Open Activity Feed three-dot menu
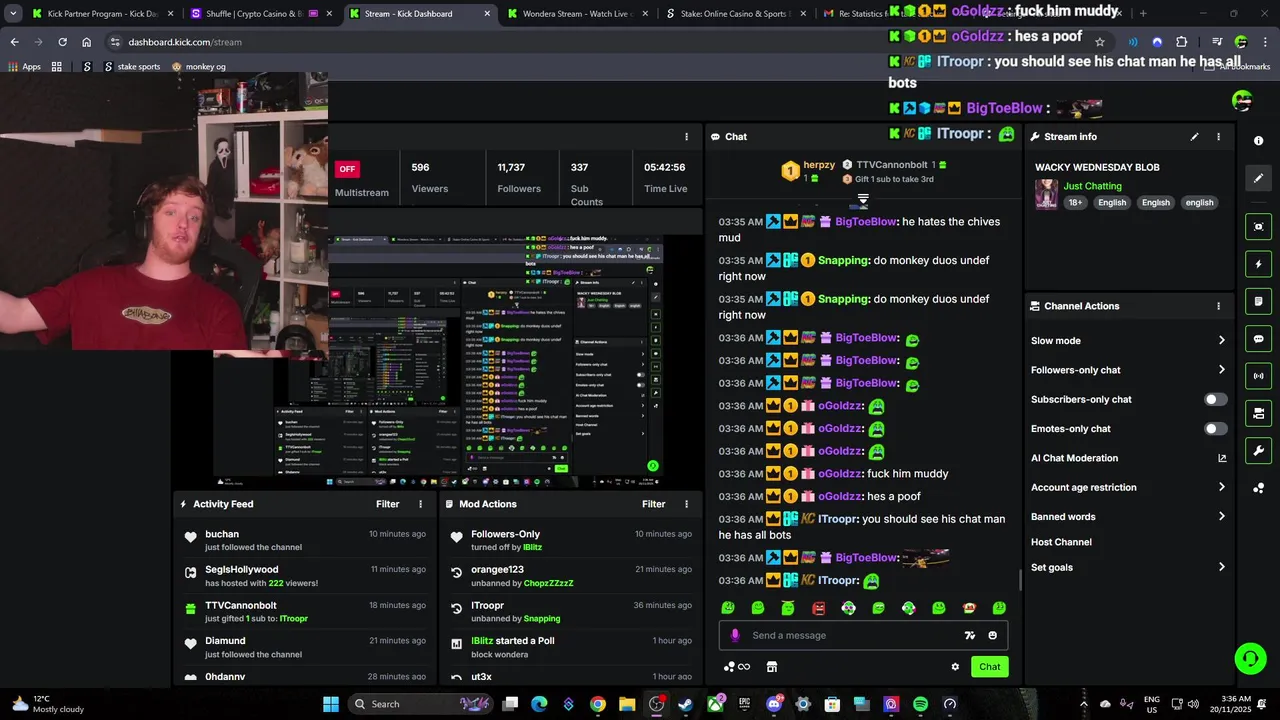Image resolution: width=1280 pixels, height=720 pixels. point(420,504)
